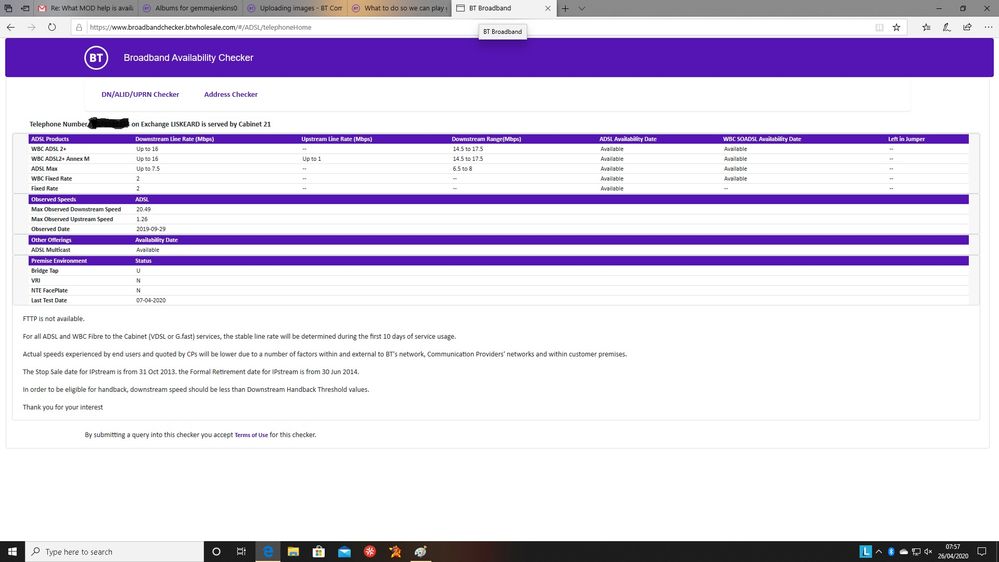Click the last test date 07-04-2020
Image resolution: width=999 pixels, height=562 pixels.
pyautogui.click(x=151, y=301)
